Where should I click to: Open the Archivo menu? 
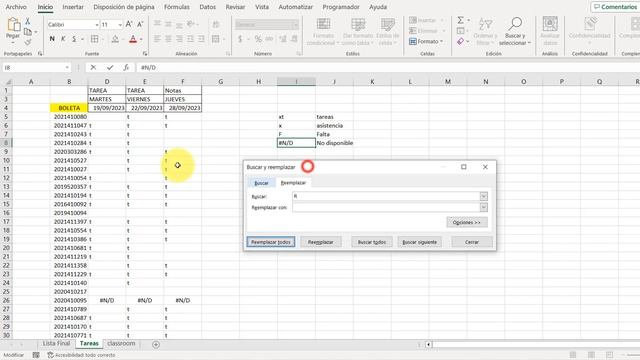point(16,7)
